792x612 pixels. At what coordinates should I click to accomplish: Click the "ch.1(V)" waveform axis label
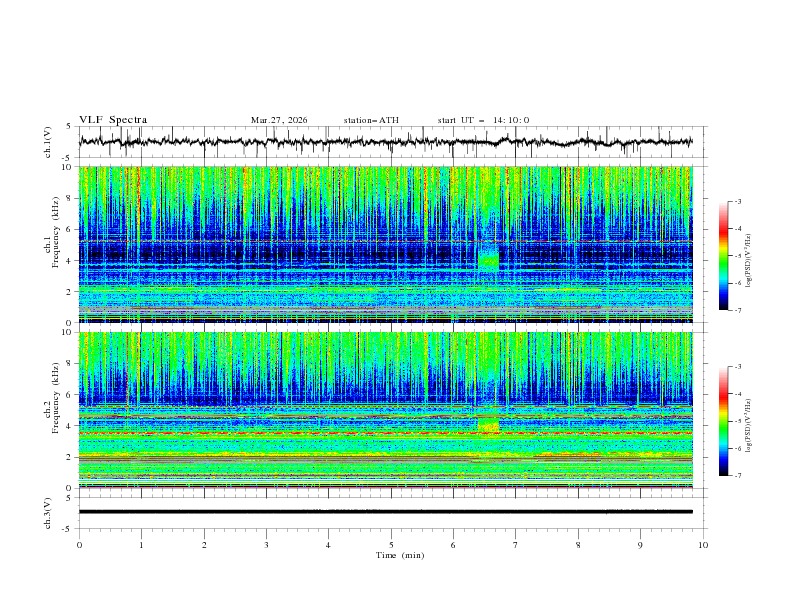[x=48, y=142]
